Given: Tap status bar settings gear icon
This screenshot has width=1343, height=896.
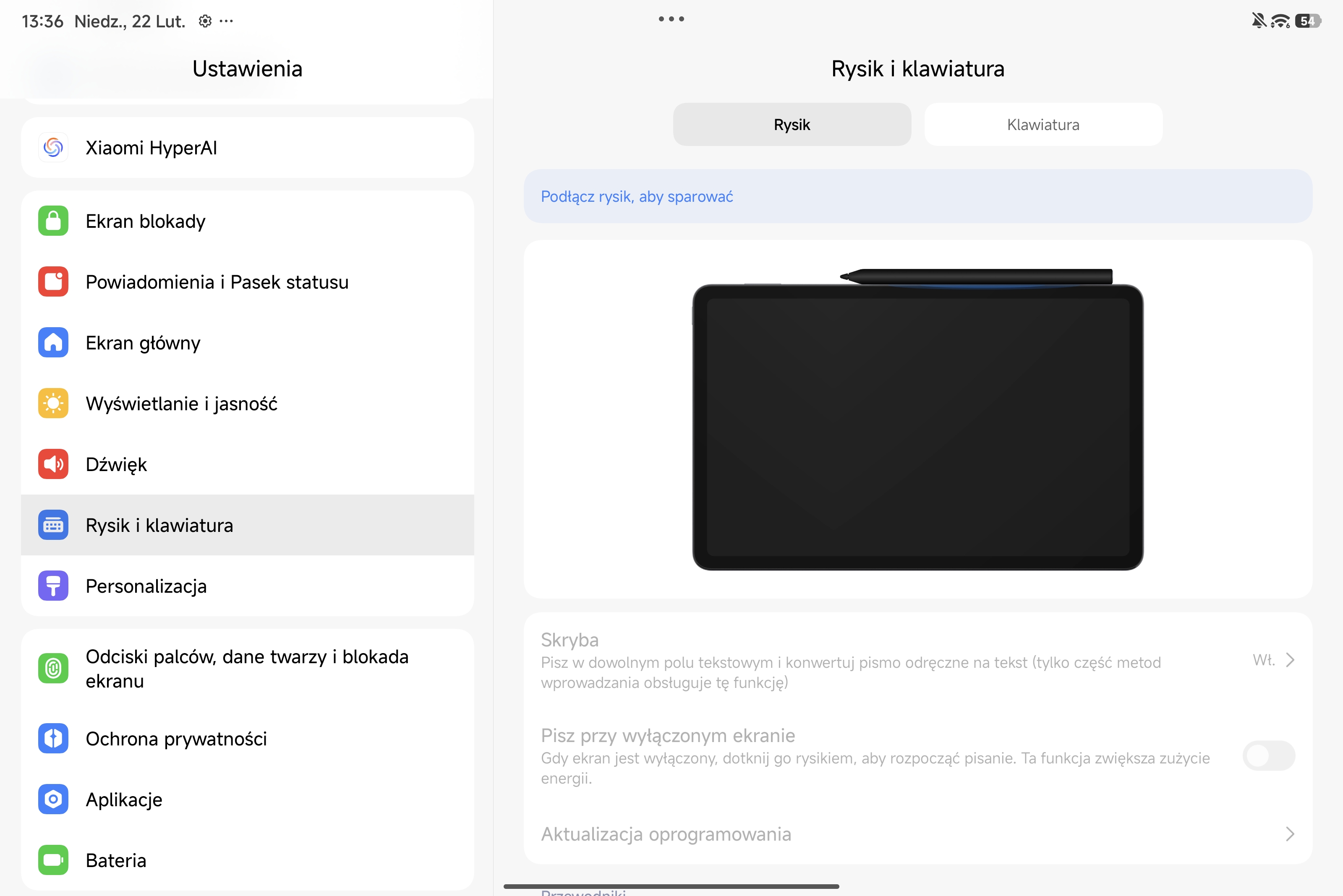Looking at the screenshot, I should [x=205, y=21].
